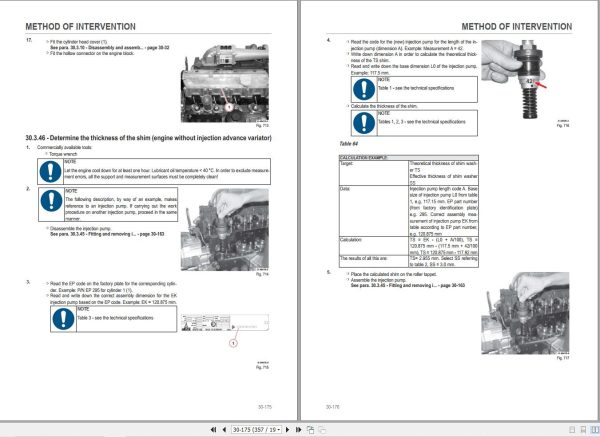Go to the next page

[288, 430]
